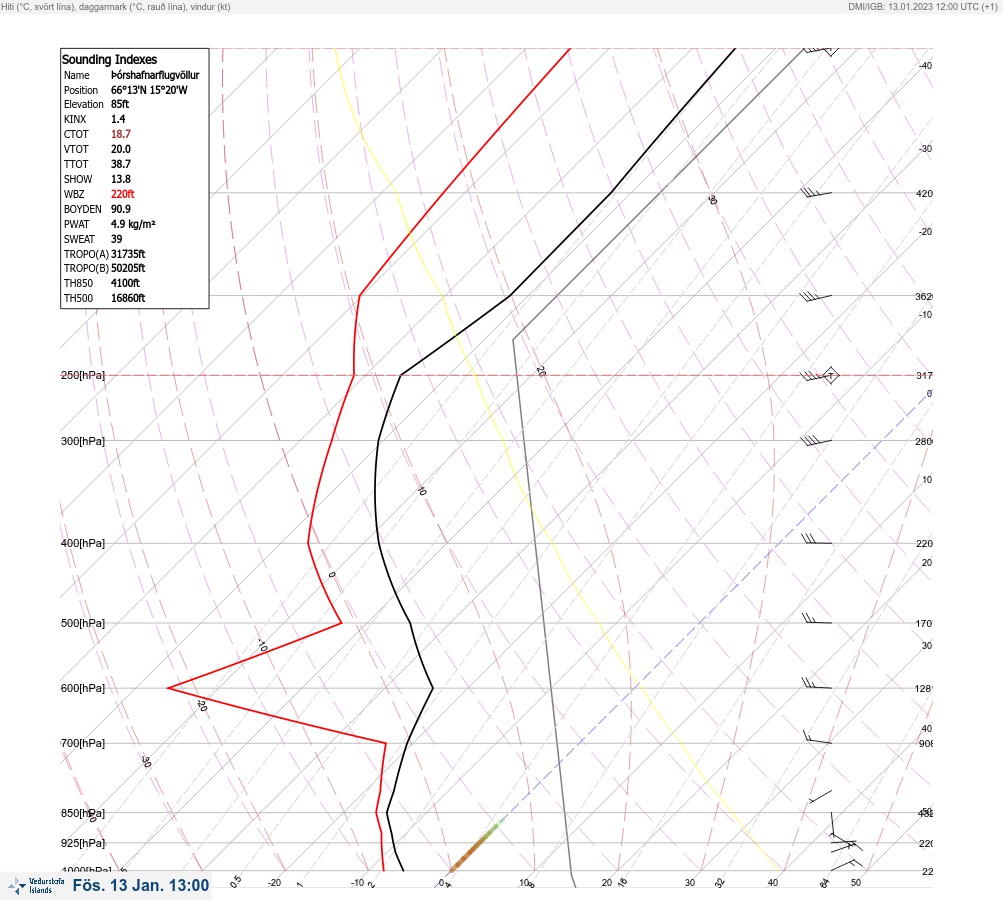Image resolution: width=1003 pixels, height=900 pixels.
Task: Click the 850[hPa] pressure label
Action: pos(83,813)
